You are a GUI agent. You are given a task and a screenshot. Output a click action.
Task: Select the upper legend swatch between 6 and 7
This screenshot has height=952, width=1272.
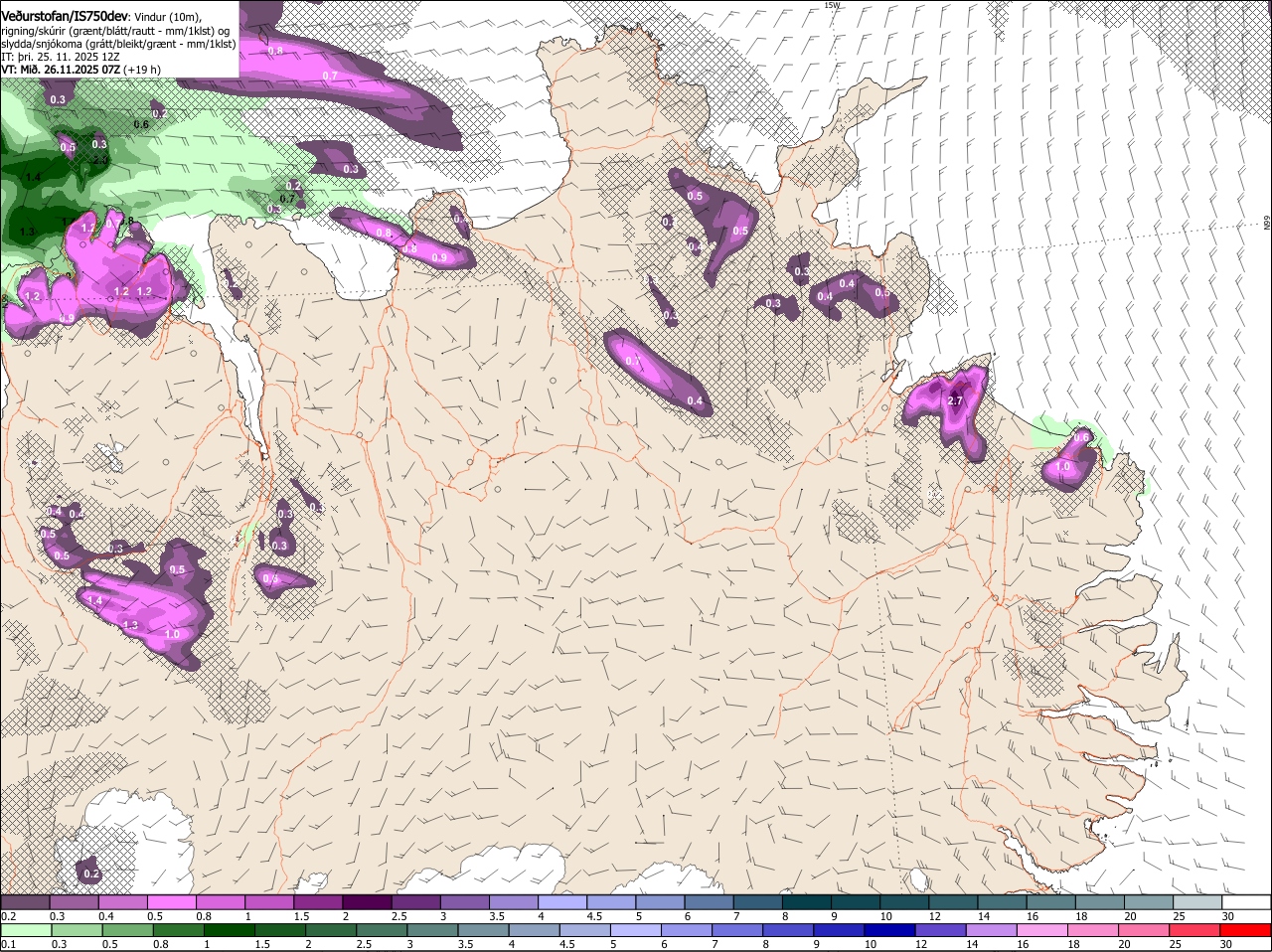[709, 901]
